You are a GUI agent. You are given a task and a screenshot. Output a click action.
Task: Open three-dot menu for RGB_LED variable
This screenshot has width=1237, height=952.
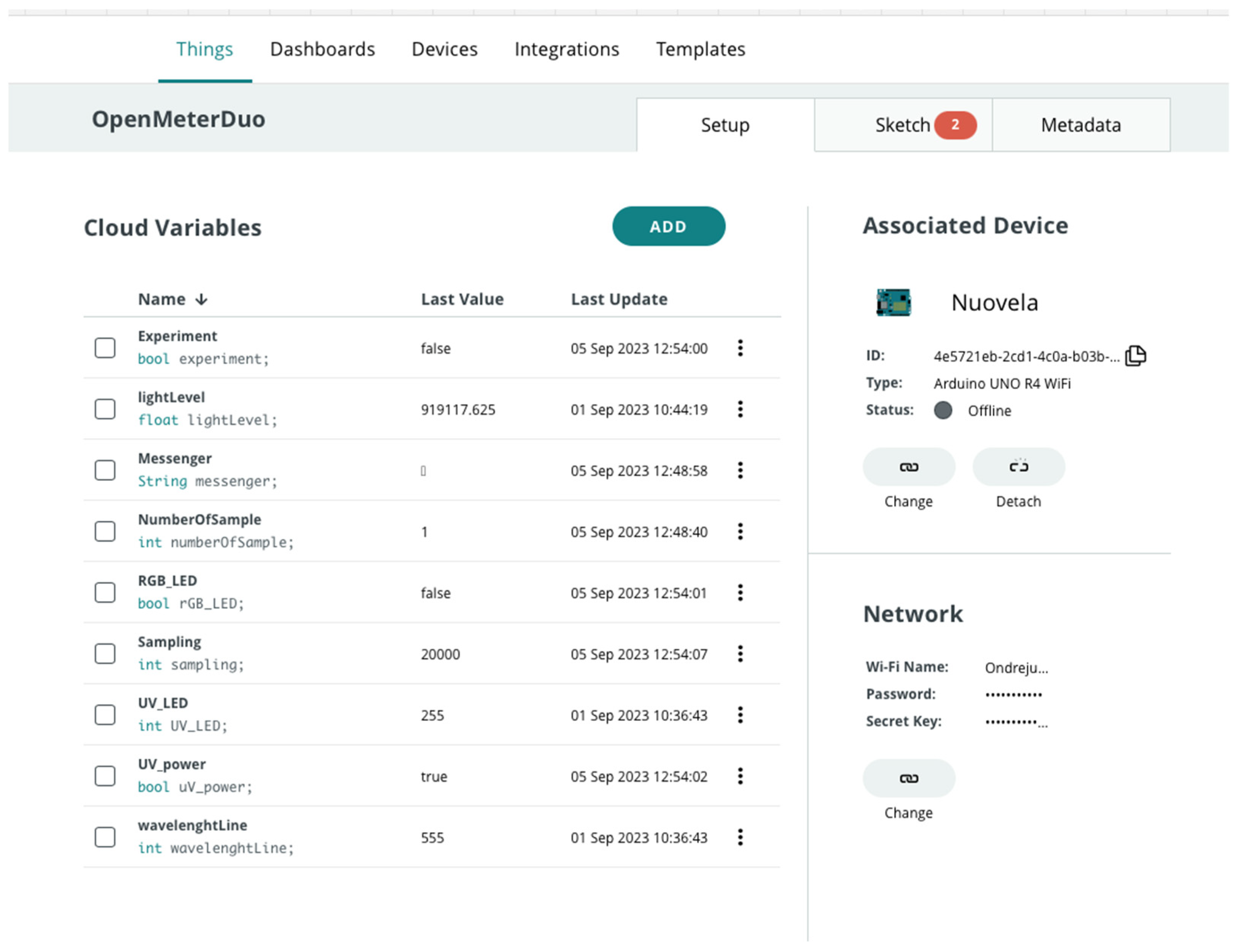pyautogui.click(x=740, y=593)
